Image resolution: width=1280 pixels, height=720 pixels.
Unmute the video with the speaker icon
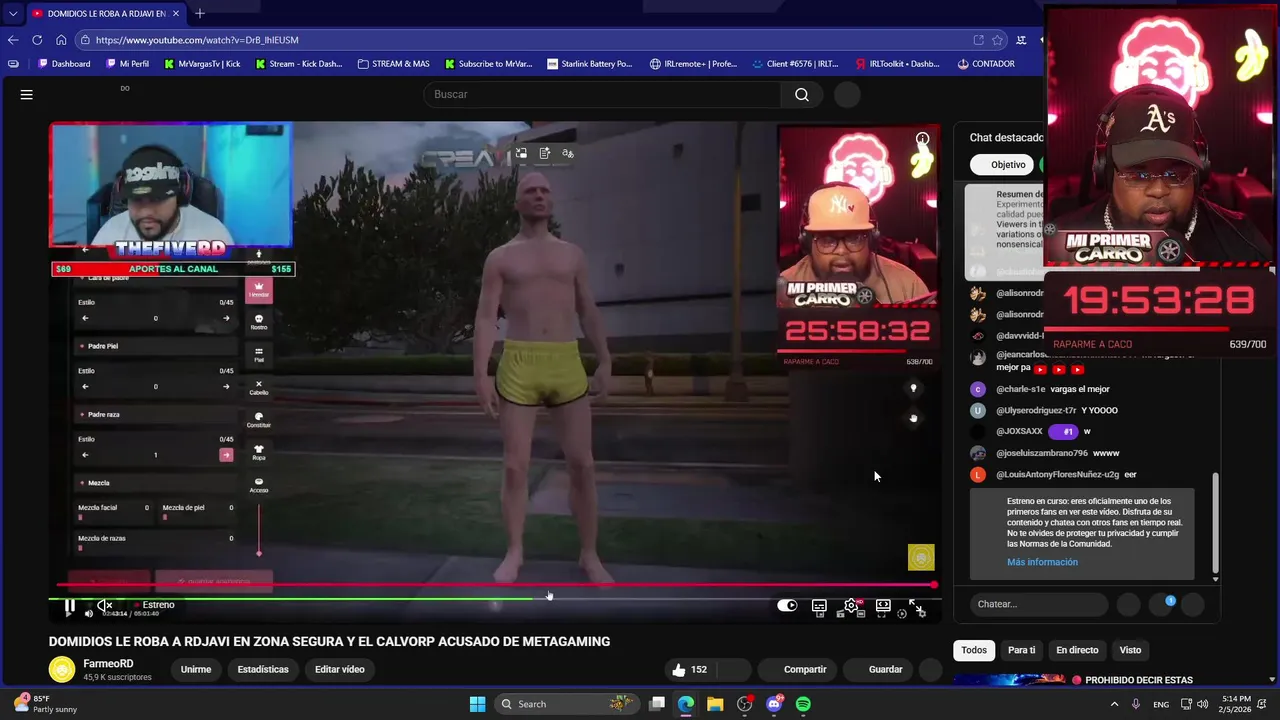(x=104, y=605)
